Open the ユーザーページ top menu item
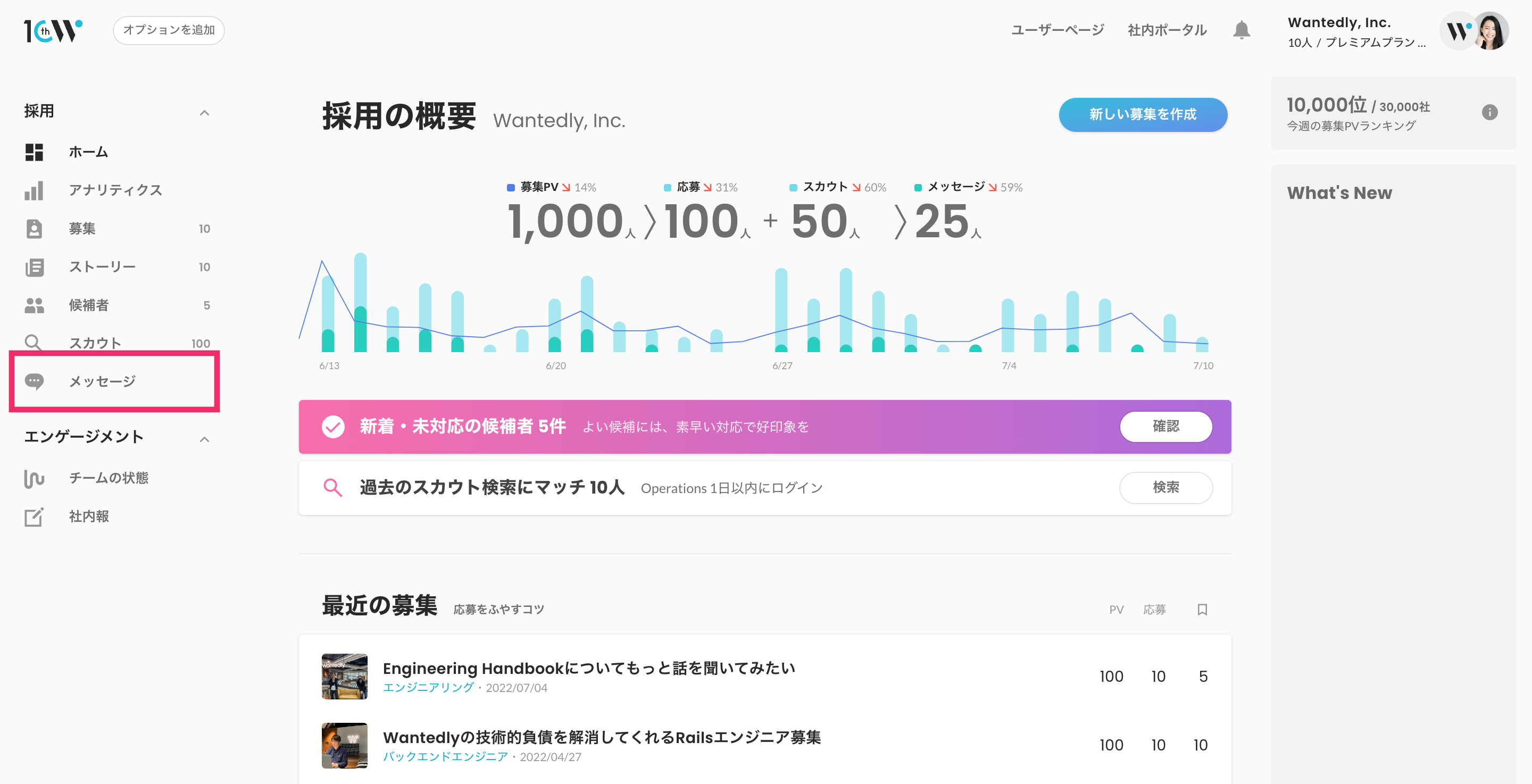1532x784 pixels. pos(1058,30)
